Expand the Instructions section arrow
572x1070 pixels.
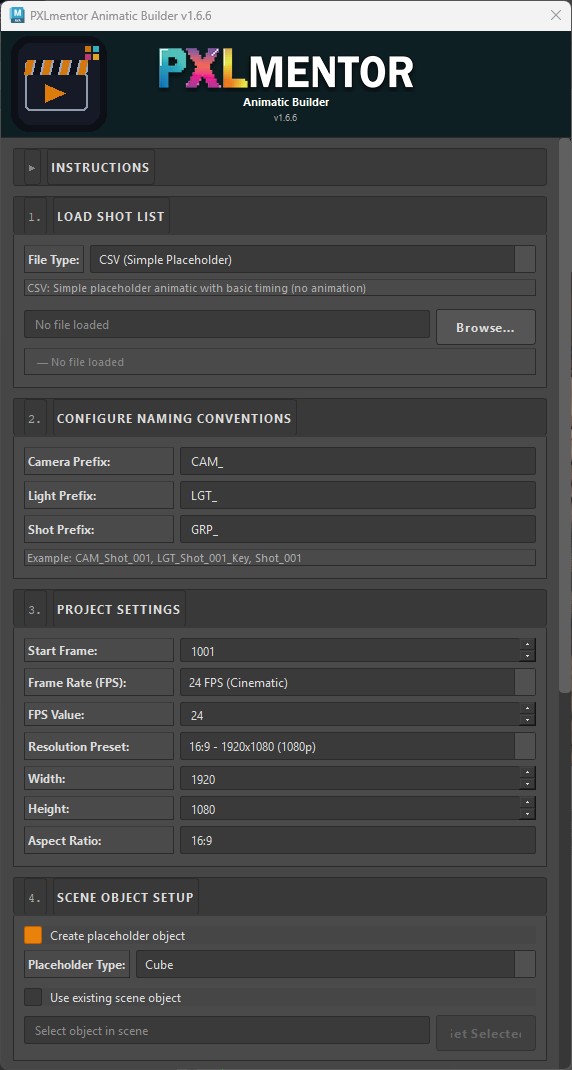32,167
